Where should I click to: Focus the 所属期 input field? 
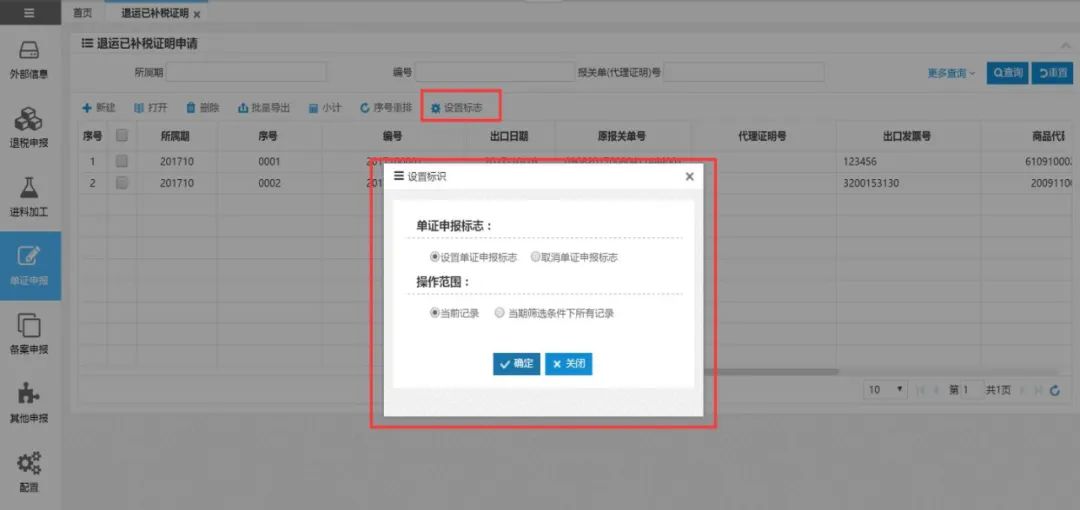tap(246, 72)
